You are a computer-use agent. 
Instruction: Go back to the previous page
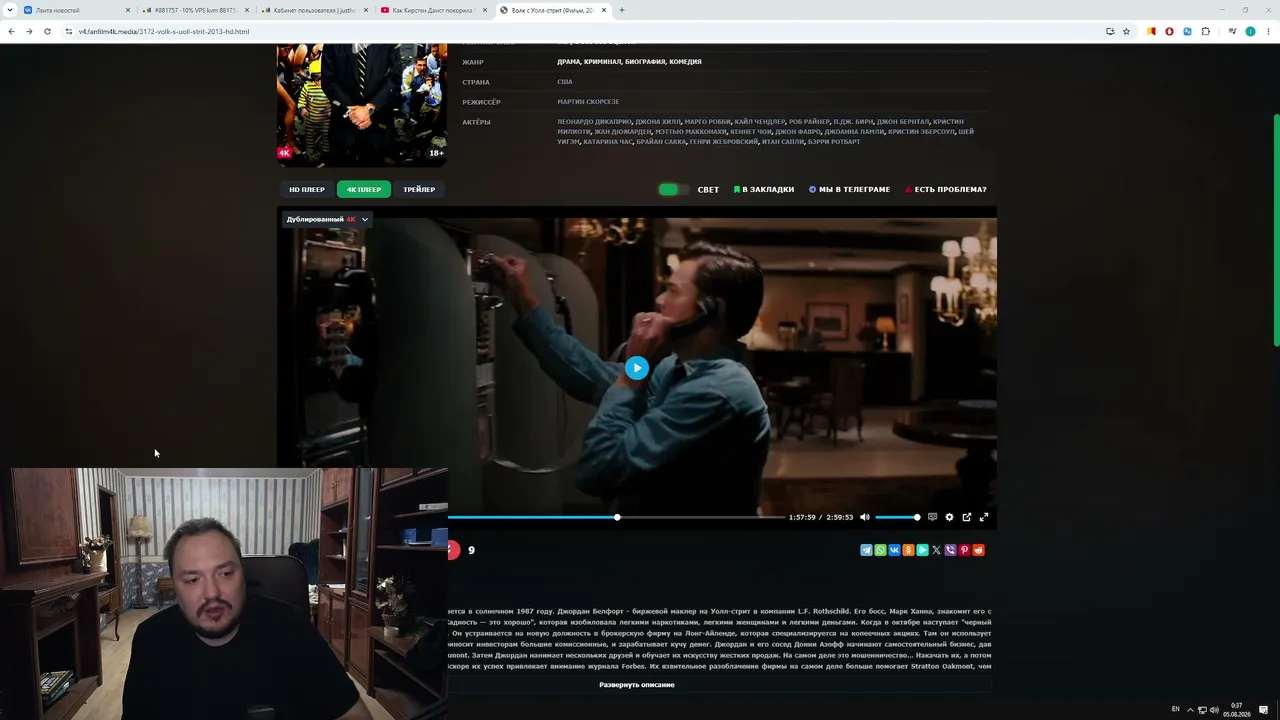pyautogui.click(x=11, y=31)
